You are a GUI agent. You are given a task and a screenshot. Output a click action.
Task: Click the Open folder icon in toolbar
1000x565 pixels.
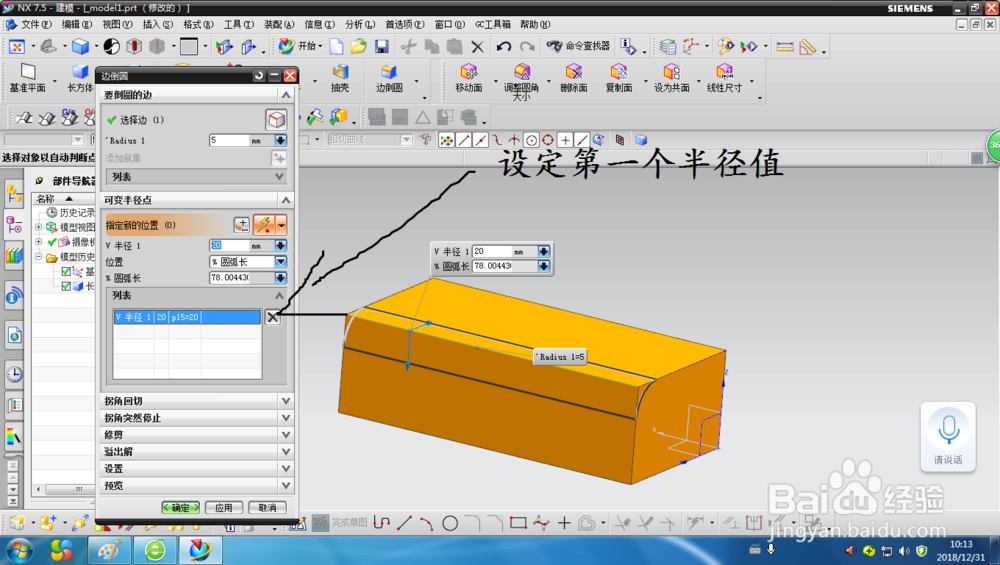point(358,47)
